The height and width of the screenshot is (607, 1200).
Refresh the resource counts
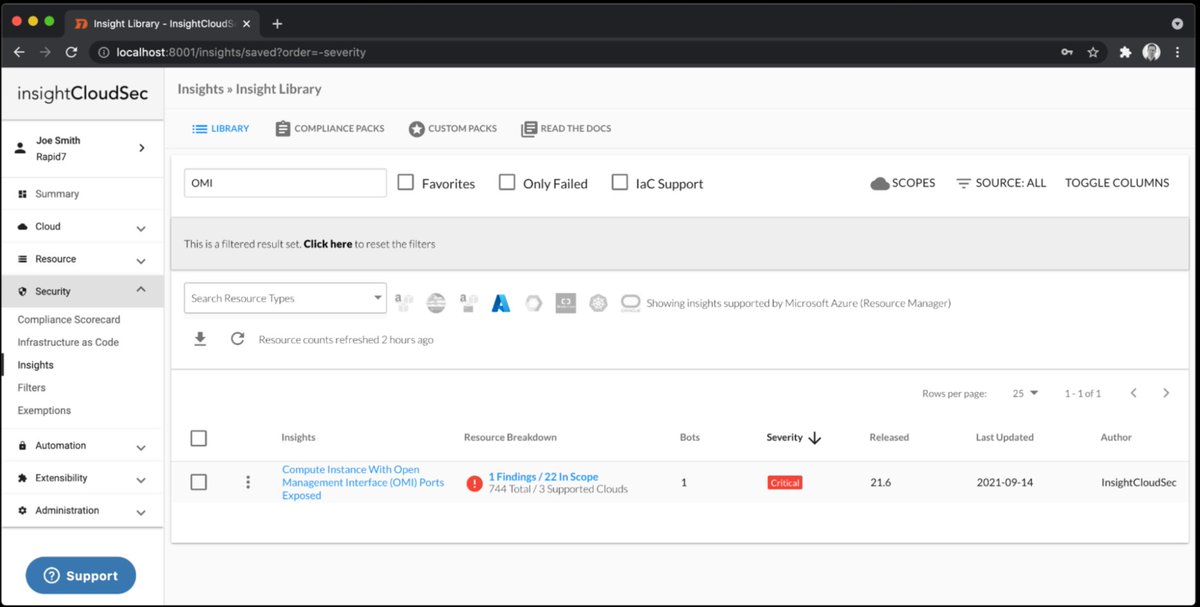(237, 339)
